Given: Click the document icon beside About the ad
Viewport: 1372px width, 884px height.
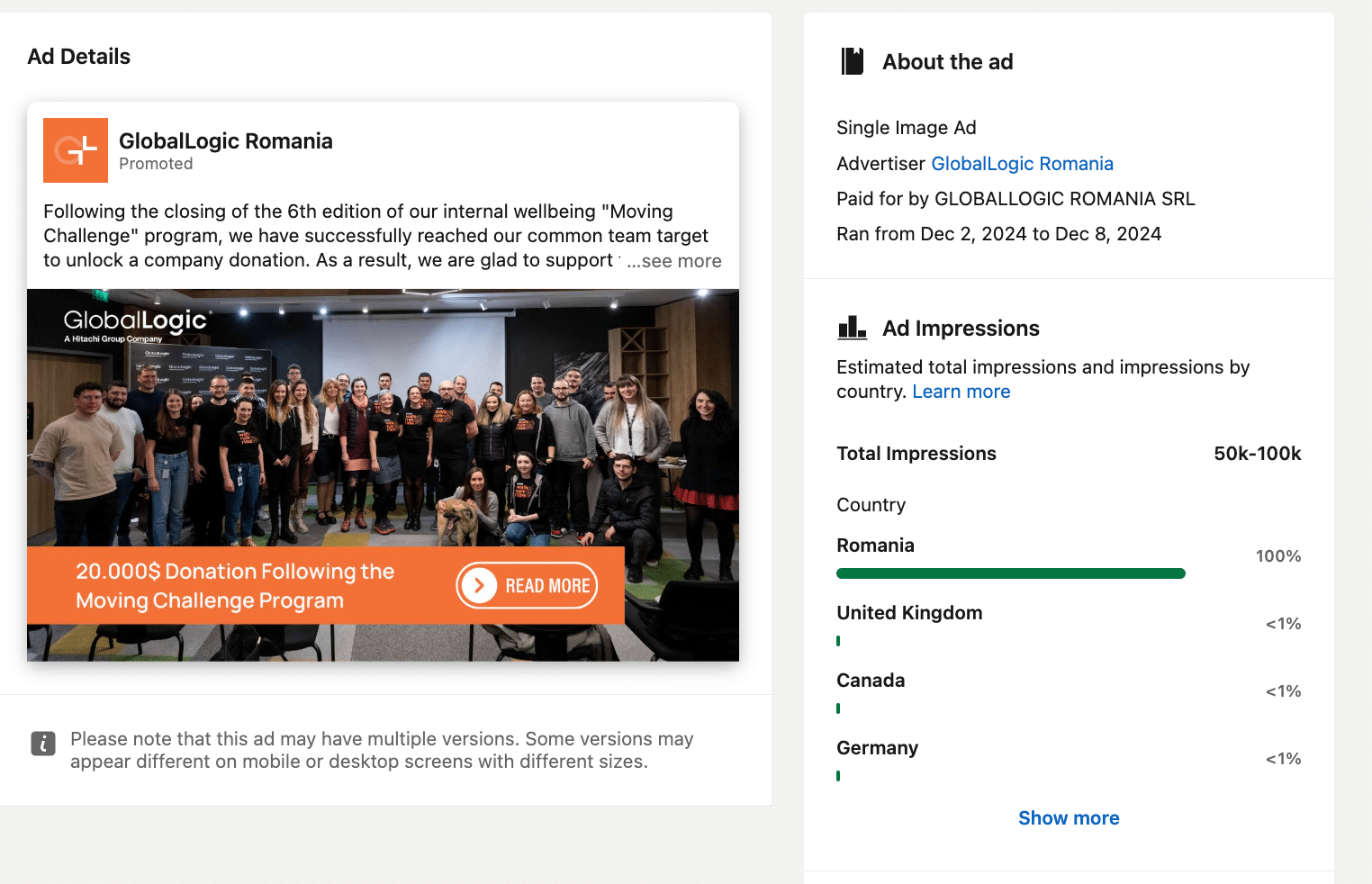Looking at the screenshot, I should click(852, 61).
